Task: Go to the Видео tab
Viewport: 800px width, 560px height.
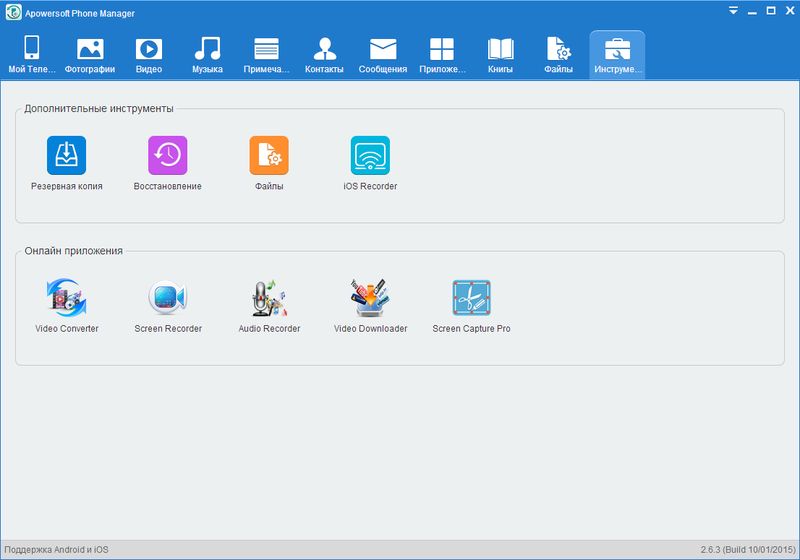Action: tap(148, 55)
